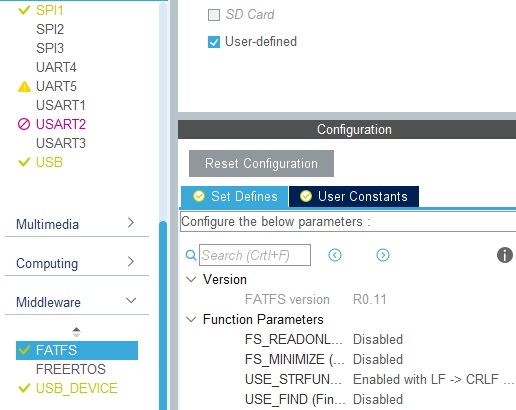Expand the Multimedia category
This screenshot has width=516, height=410.
(x=77, y=224)
